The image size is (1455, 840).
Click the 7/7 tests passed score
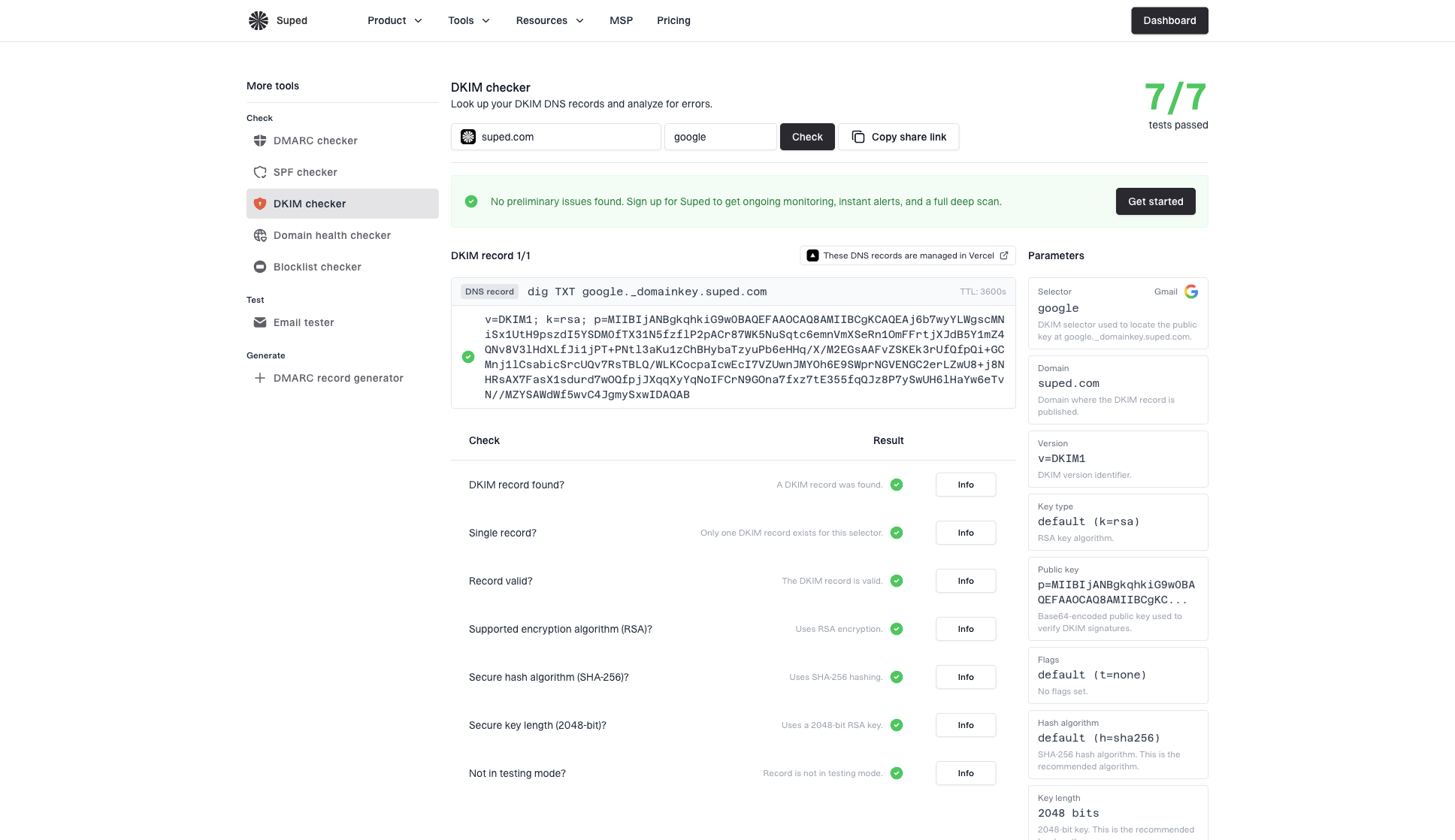click(1176, 105)
